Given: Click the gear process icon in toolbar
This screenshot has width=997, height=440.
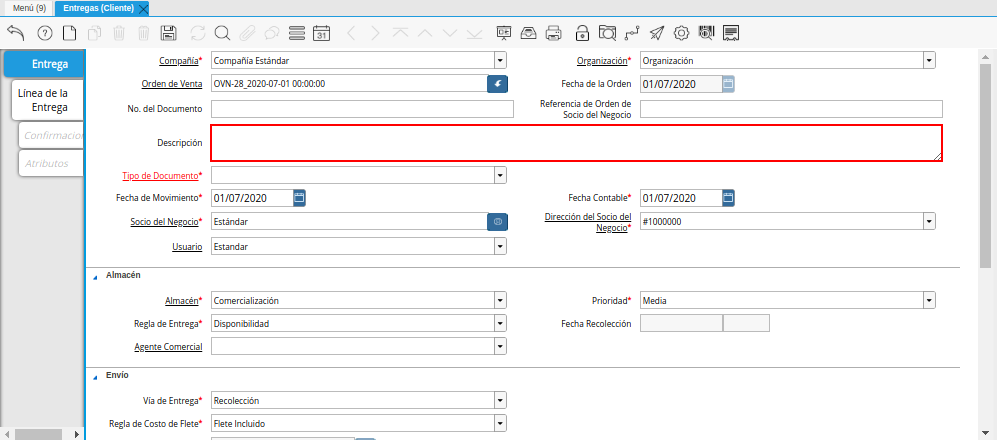Looking at the screenshot, I should click(x=681, y=33).
